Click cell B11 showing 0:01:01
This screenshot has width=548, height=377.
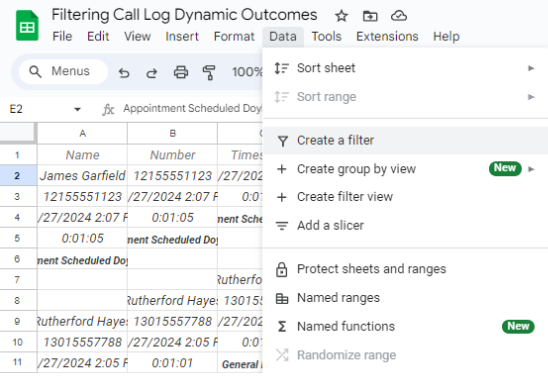click(173, 363)
